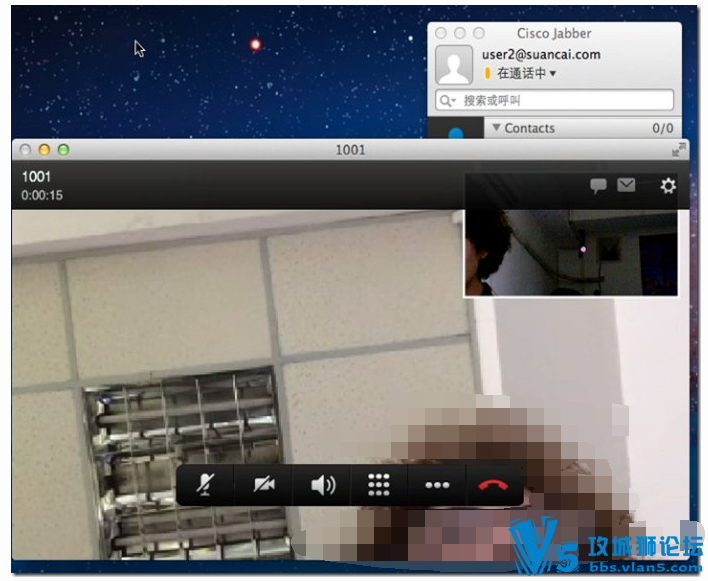Viewport: 708px width, 581px height.
Task: Select the self-view video thumbnail
Action: pos(571,252)
